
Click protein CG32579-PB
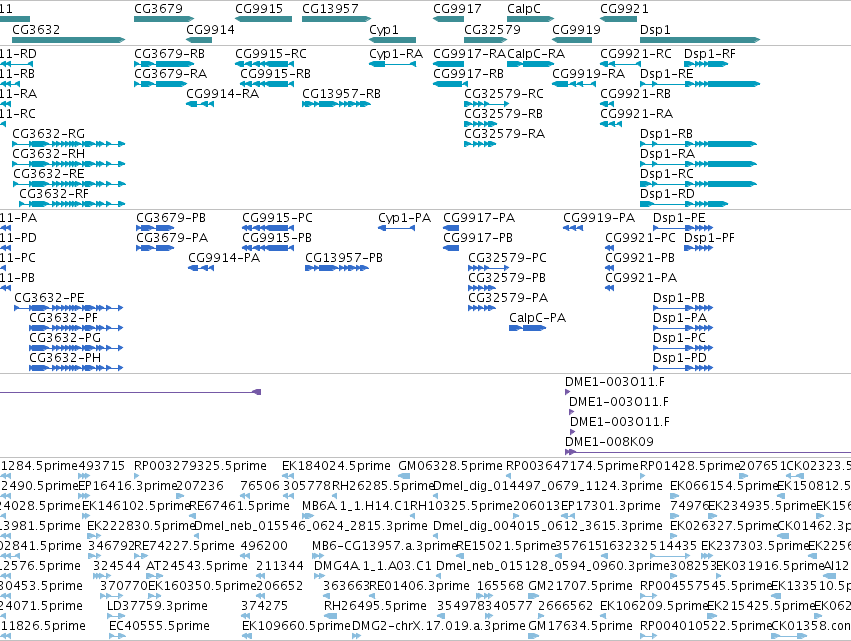[x=482, y=288]
